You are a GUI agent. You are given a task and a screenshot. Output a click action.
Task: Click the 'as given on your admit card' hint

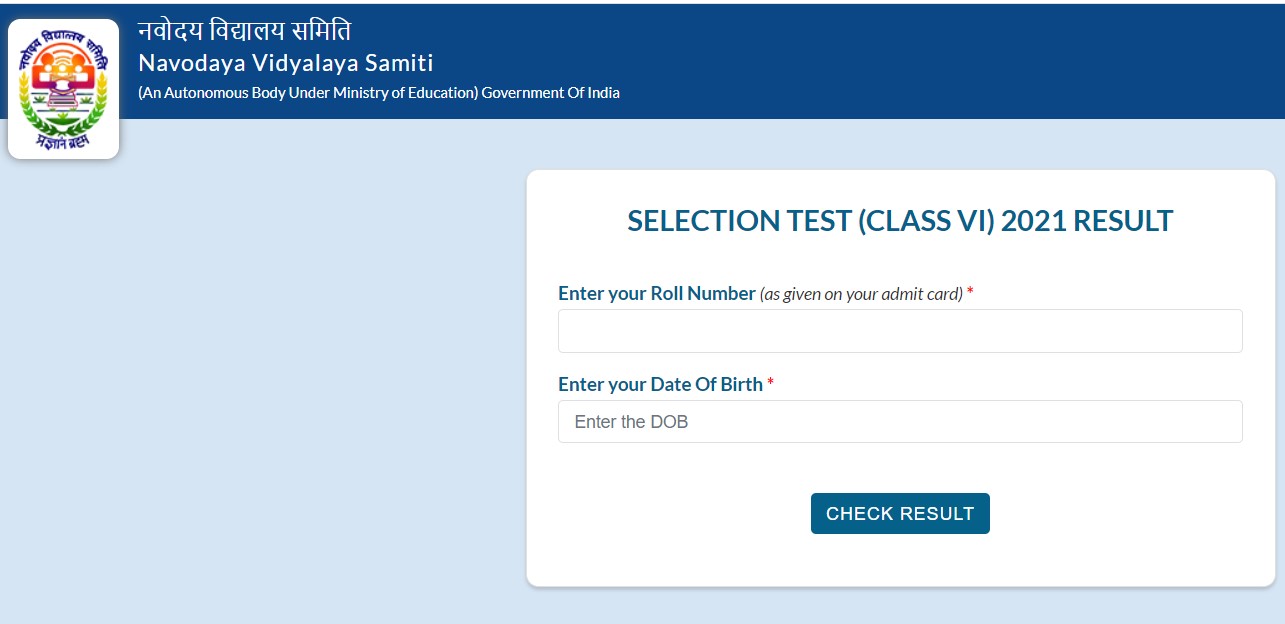pyautogui.click(x=861, y=294)
